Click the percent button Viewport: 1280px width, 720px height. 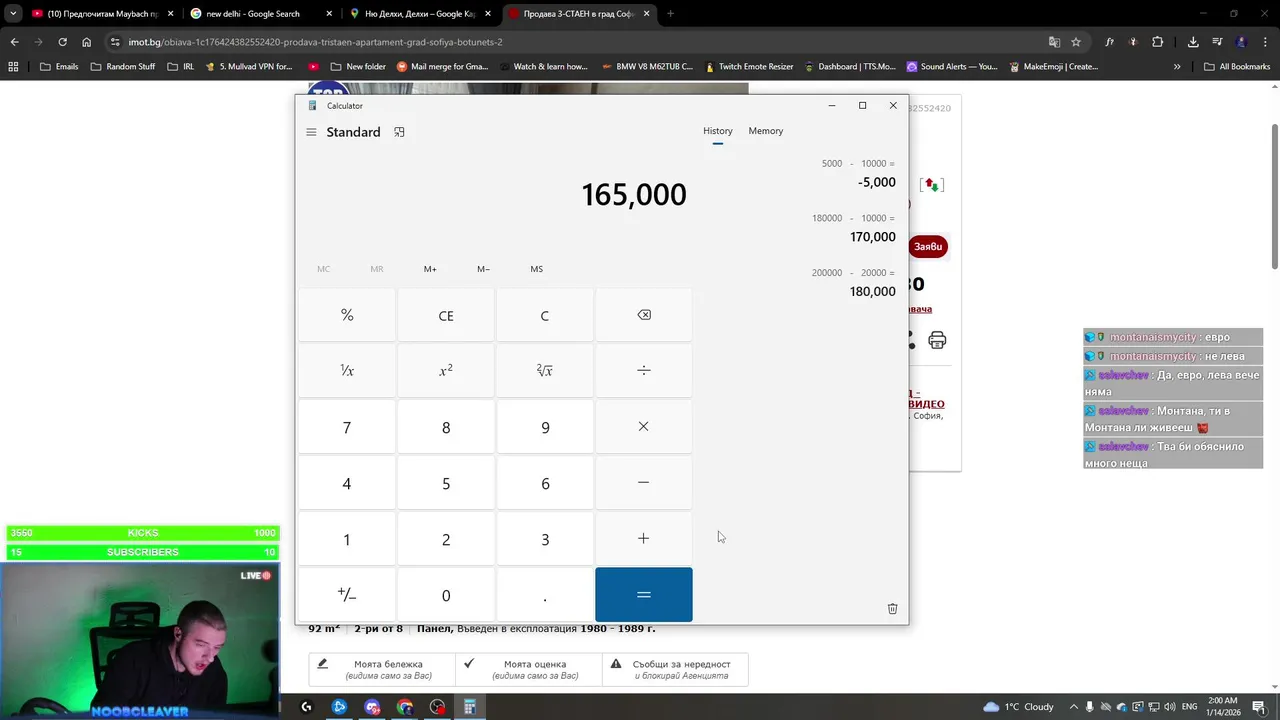(x=347, y=315)
